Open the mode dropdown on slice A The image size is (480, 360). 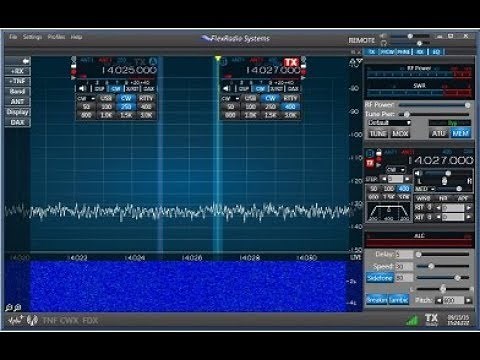(x=86, y=99)
